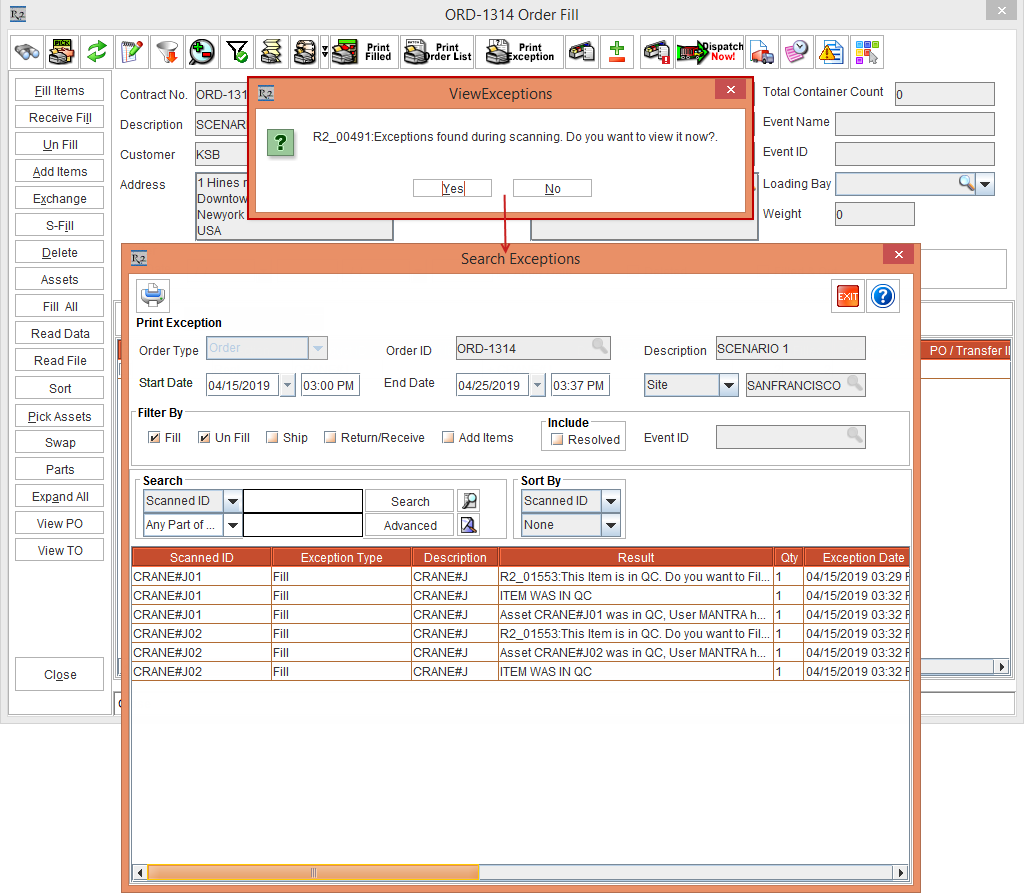Click the green refresh arrows toolbar icon
Image resolution: width=1024 pixels, height=893 pixels.
[96, 51]
